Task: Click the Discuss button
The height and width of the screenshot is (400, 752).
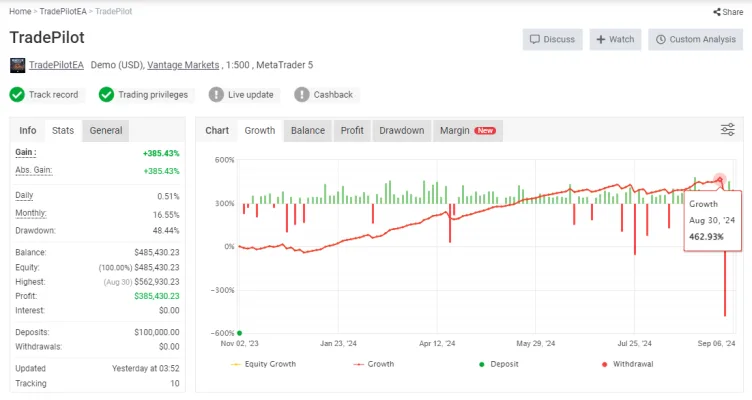Action: point(552,39)
